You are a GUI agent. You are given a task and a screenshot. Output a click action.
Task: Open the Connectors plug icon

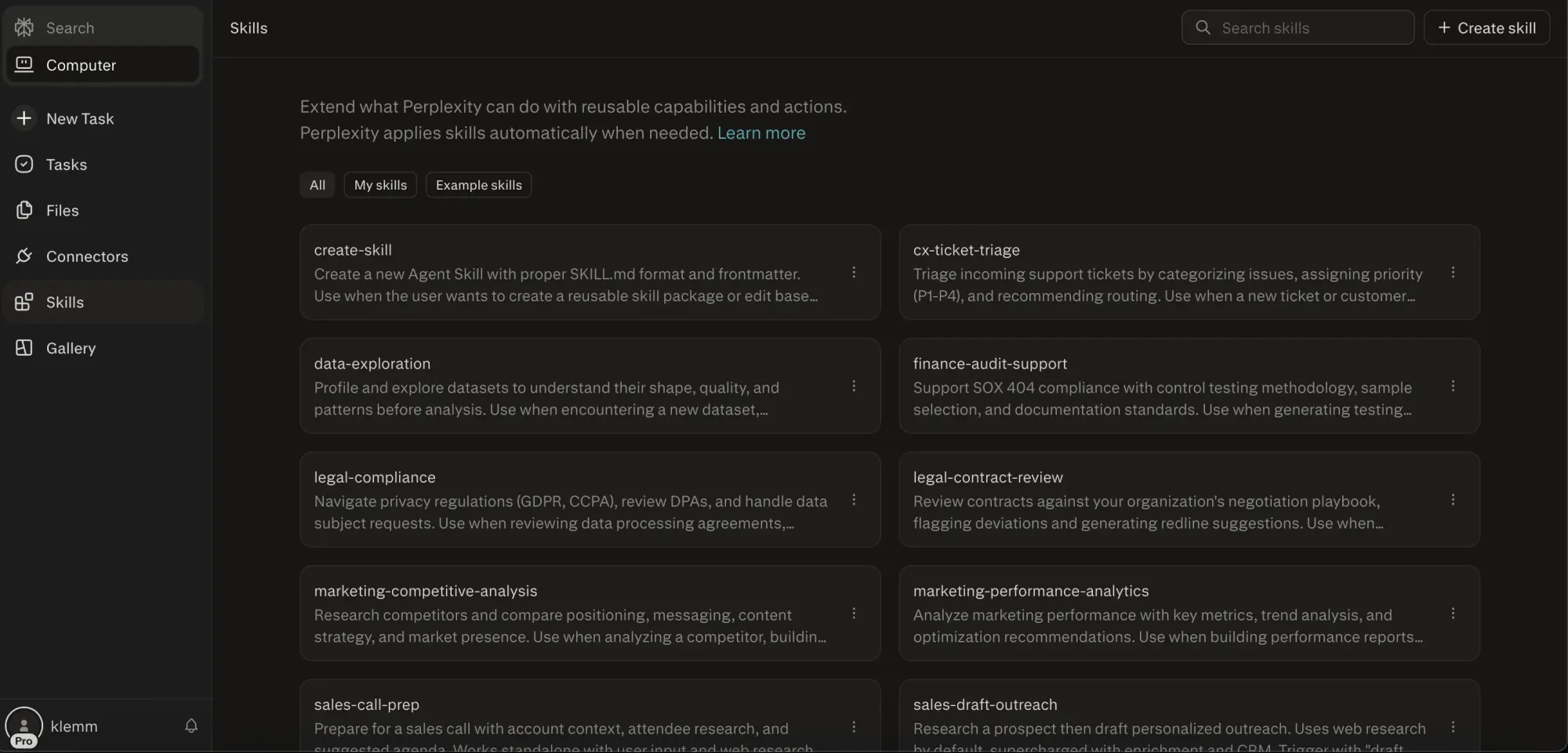pyautogui.click(x=24, y=256)
